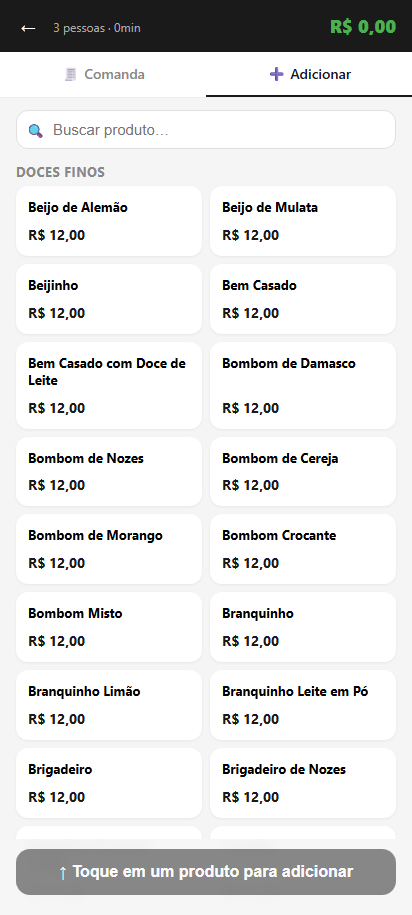Viewport: 412px width, 915px height.
Task: Click the magnifier search icon
Action: [x=36, y=131]
